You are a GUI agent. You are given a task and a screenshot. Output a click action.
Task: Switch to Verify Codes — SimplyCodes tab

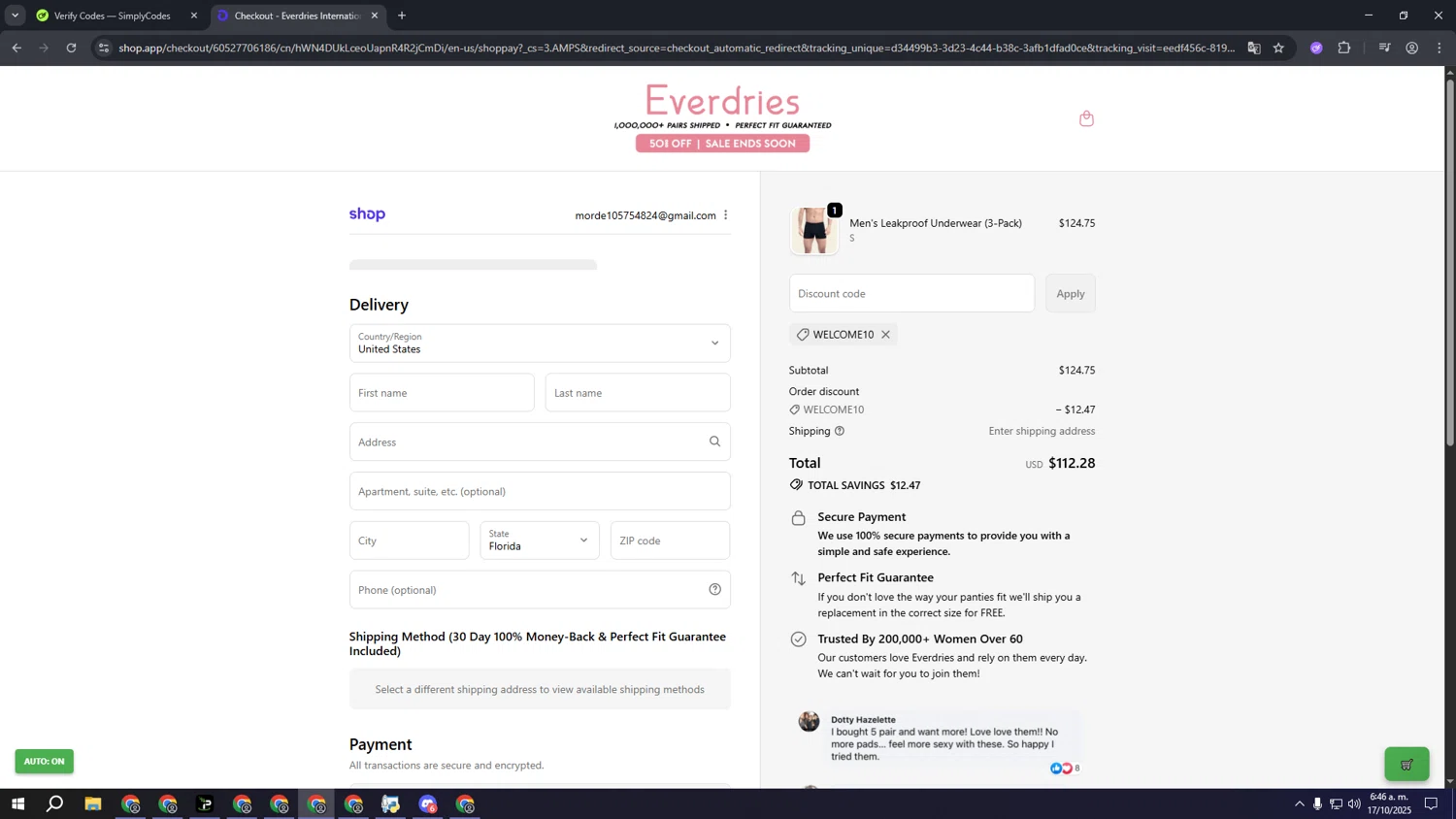click(x=112, y=16)
